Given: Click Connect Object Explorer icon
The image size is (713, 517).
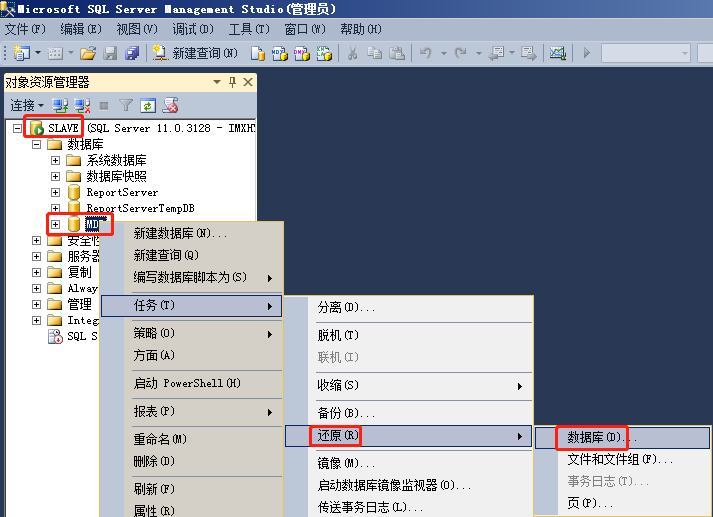Looking at the screenshot, I should click(60, 105).
